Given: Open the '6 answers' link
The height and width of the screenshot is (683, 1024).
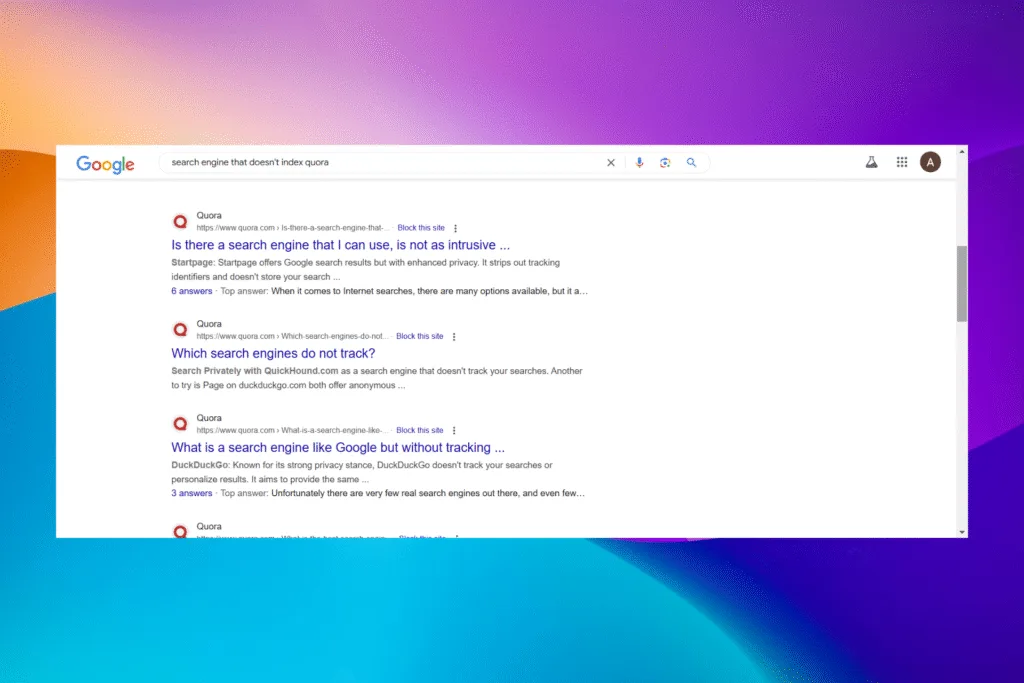Looking at the screenshot, I should click(191, 291).
